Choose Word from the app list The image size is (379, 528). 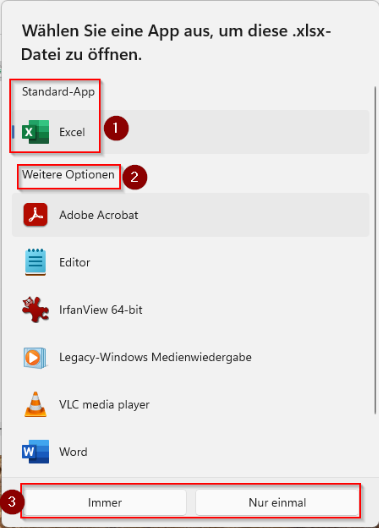191,452
